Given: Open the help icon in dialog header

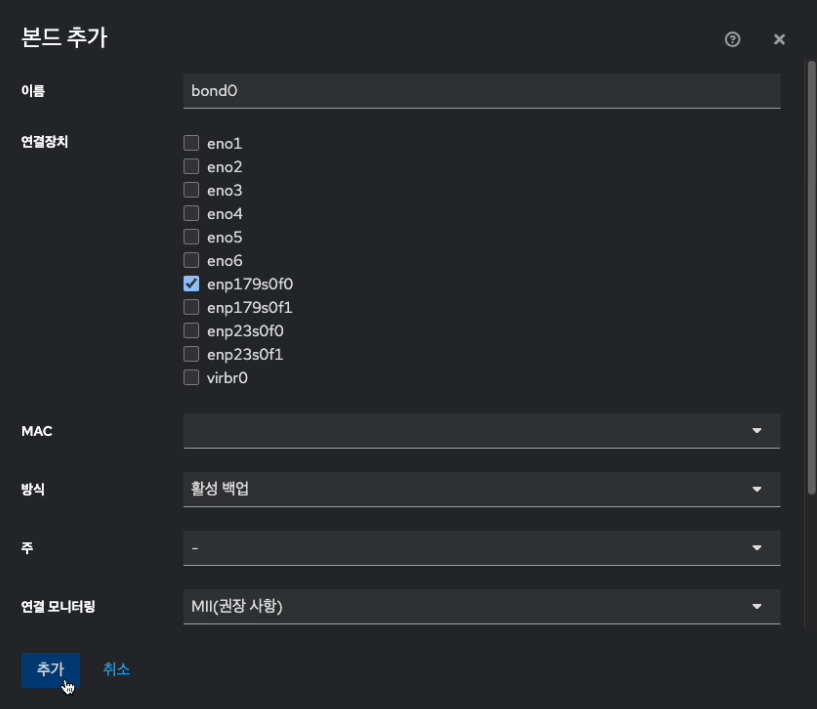Looking at the screenshot, I should click(x=732, y=39).
